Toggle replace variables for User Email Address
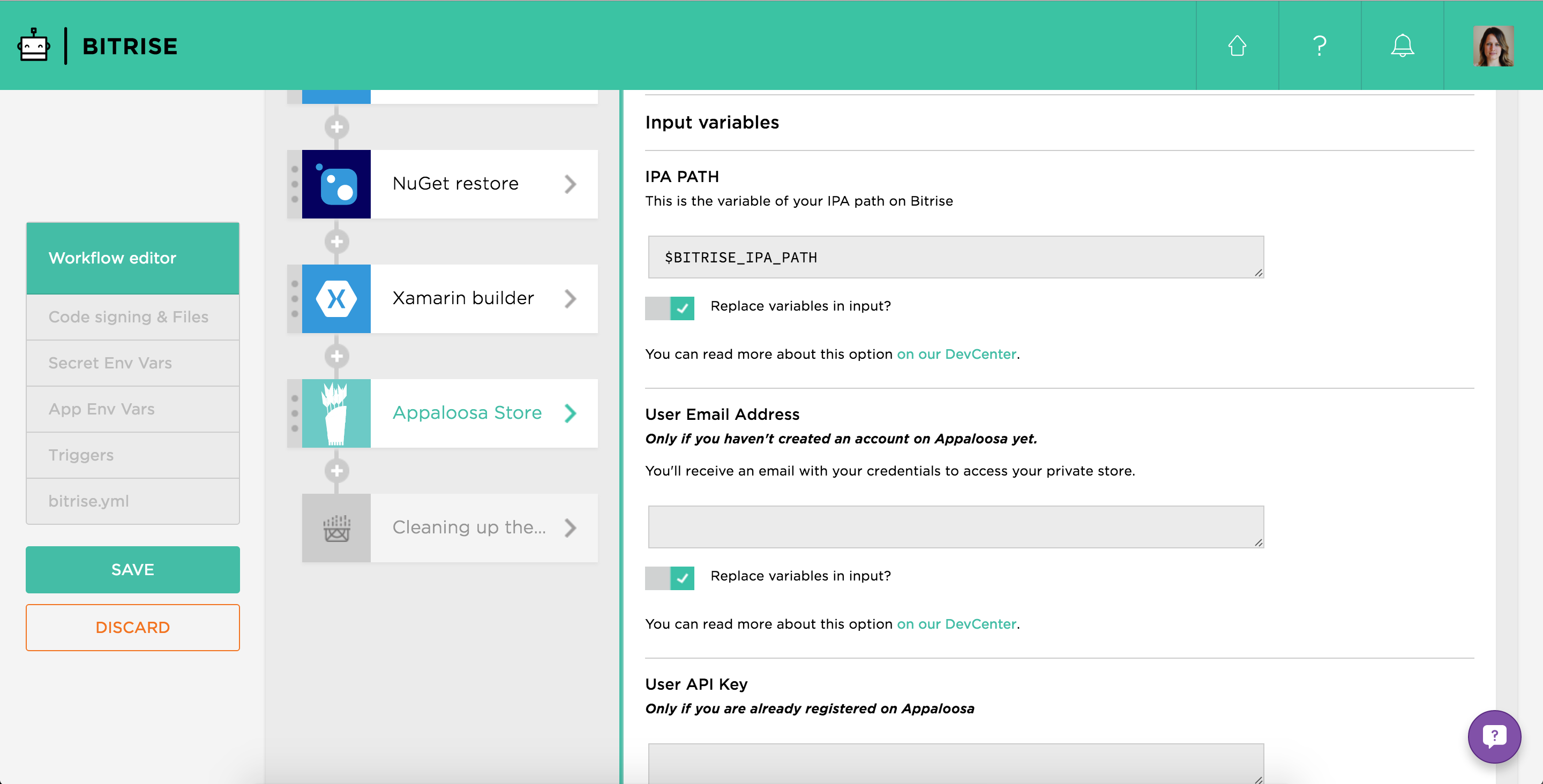 tap(670, 578)
